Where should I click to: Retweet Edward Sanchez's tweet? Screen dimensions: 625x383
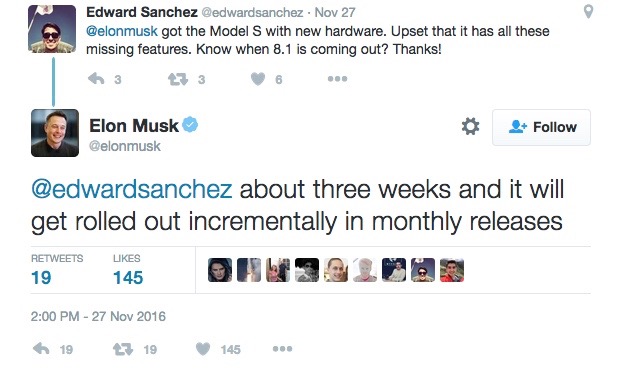pos(178,79)
